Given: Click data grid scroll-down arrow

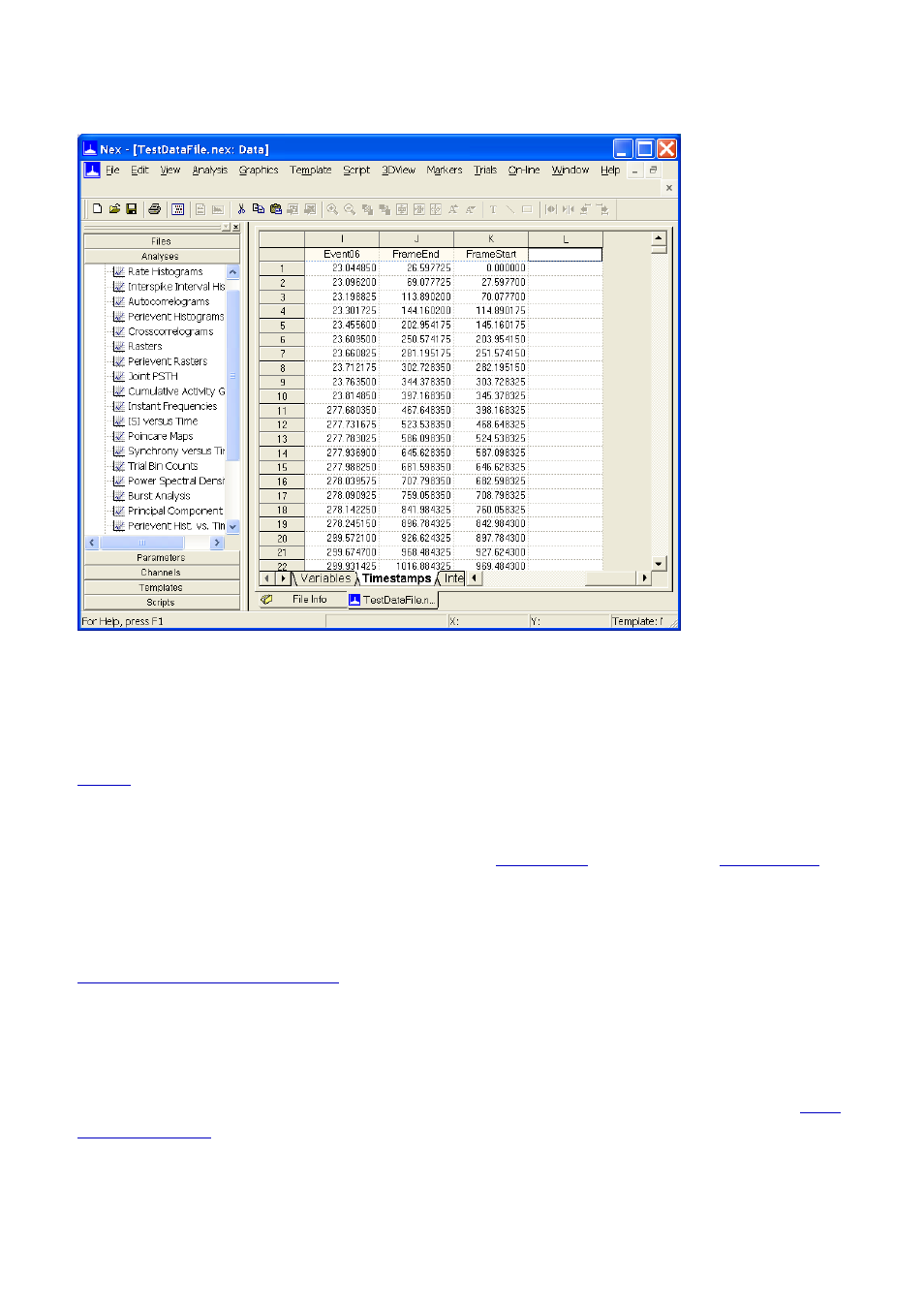Looking at the screenshot, I should click(659, 563).
